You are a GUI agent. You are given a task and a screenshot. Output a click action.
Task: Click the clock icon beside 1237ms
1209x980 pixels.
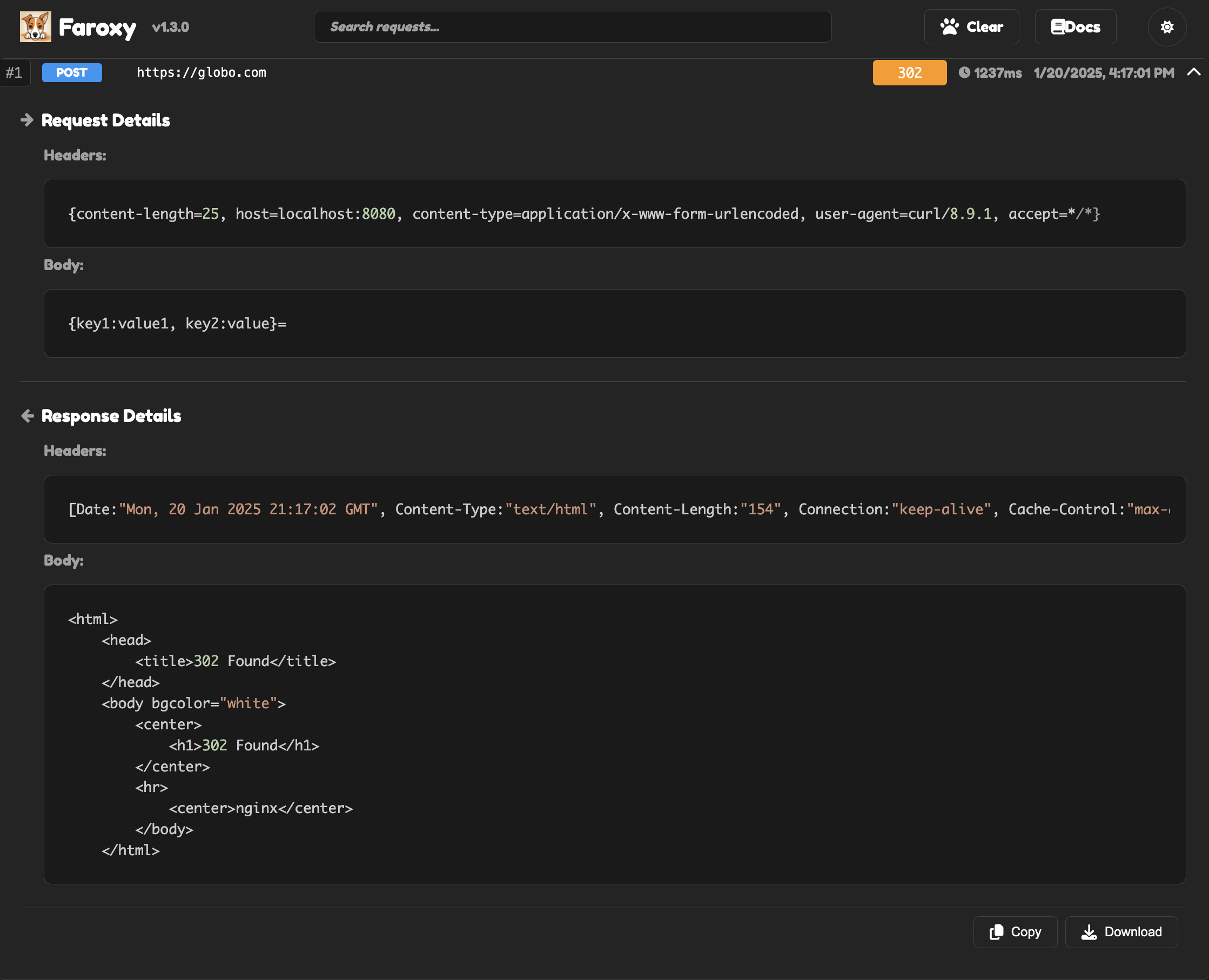[964, 72]
